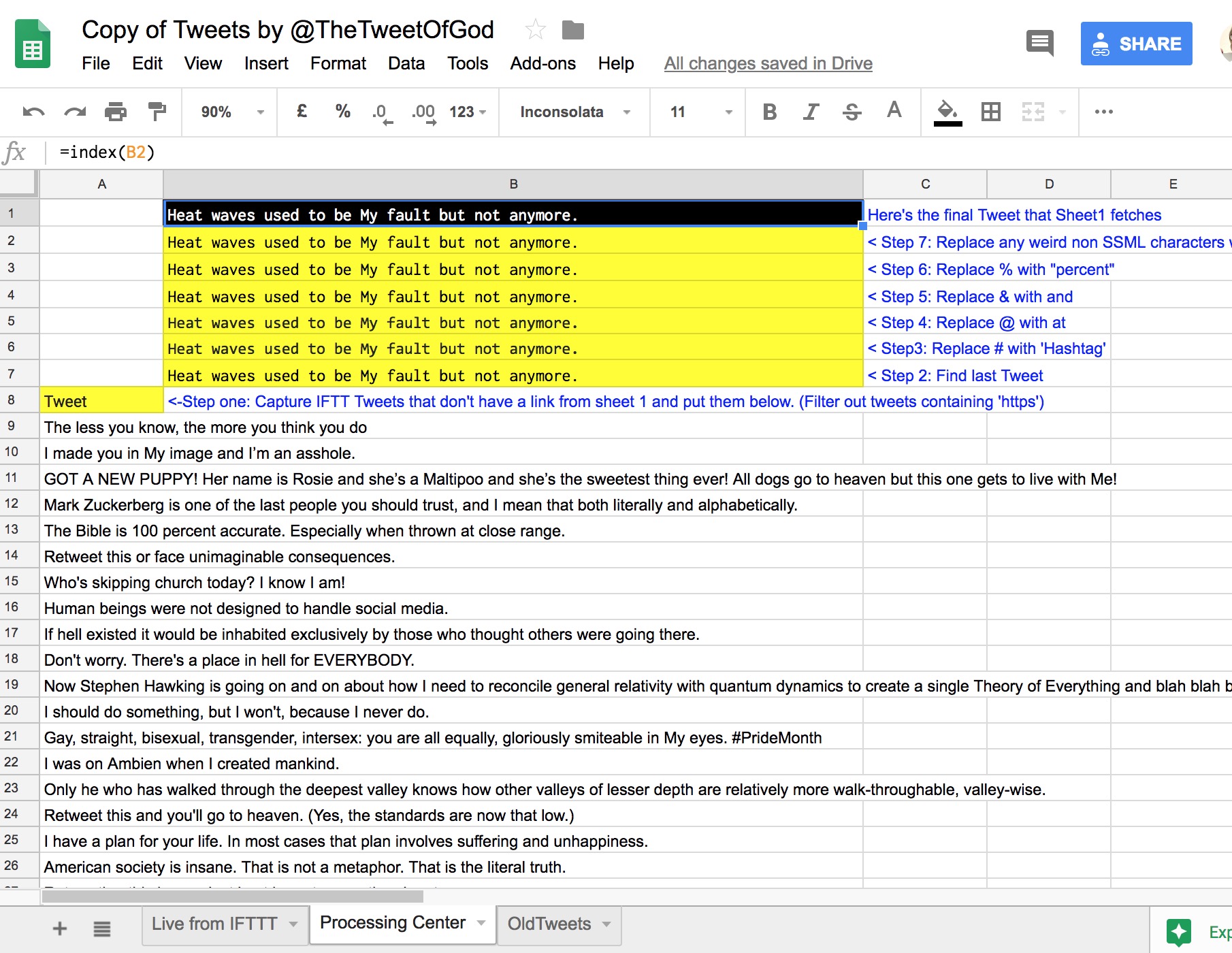
Task: Select column C header
Action: pos(925,184)
